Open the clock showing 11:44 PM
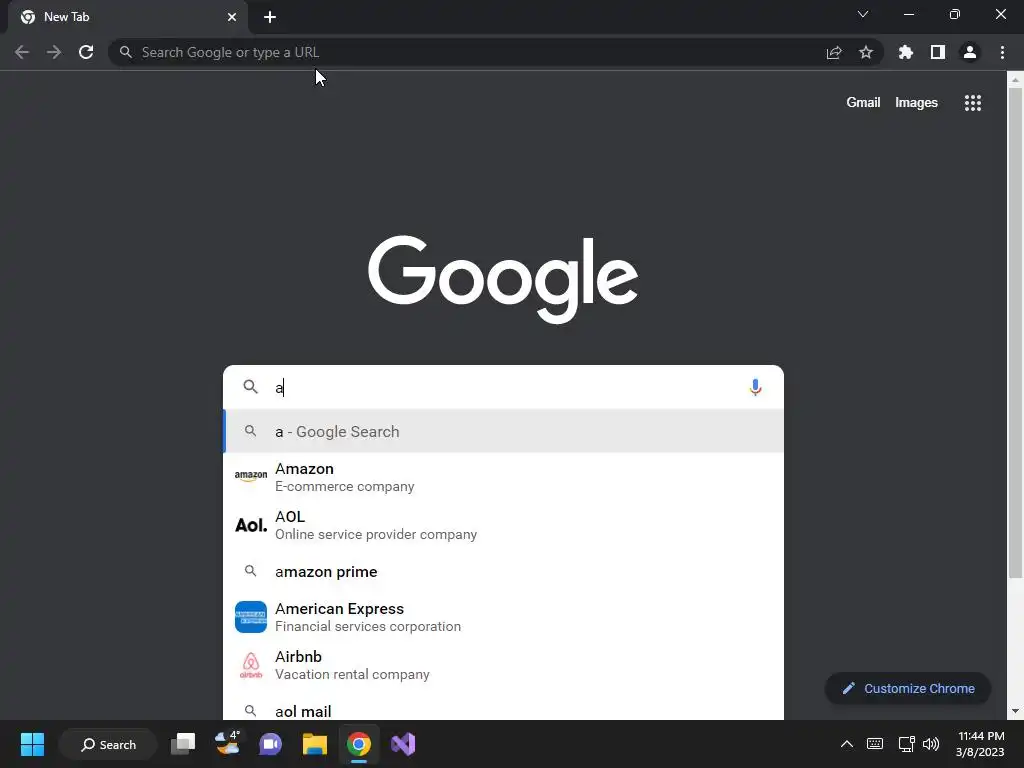 pyautogui.click(x=980, y=744)
